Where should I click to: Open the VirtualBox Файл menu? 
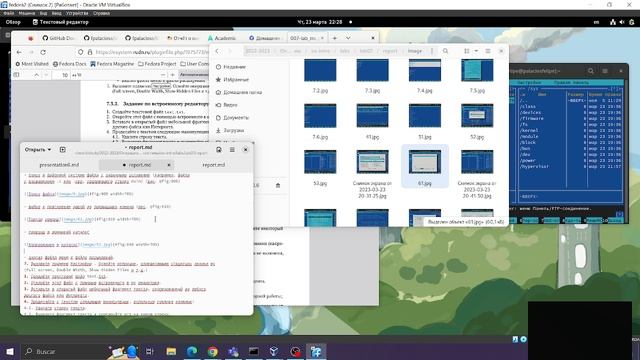tap(9, 13)
